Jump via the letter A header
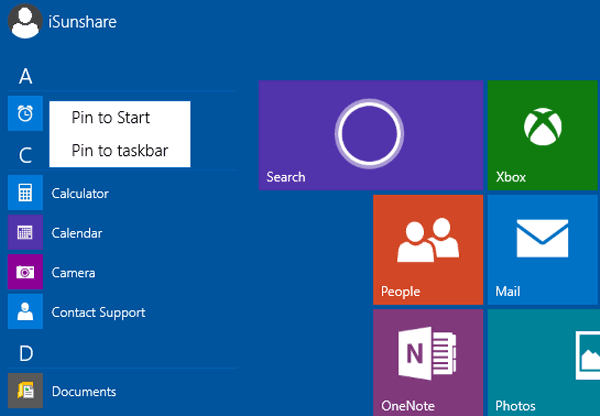This screenshot has height=416, width=600. (26, 76)
